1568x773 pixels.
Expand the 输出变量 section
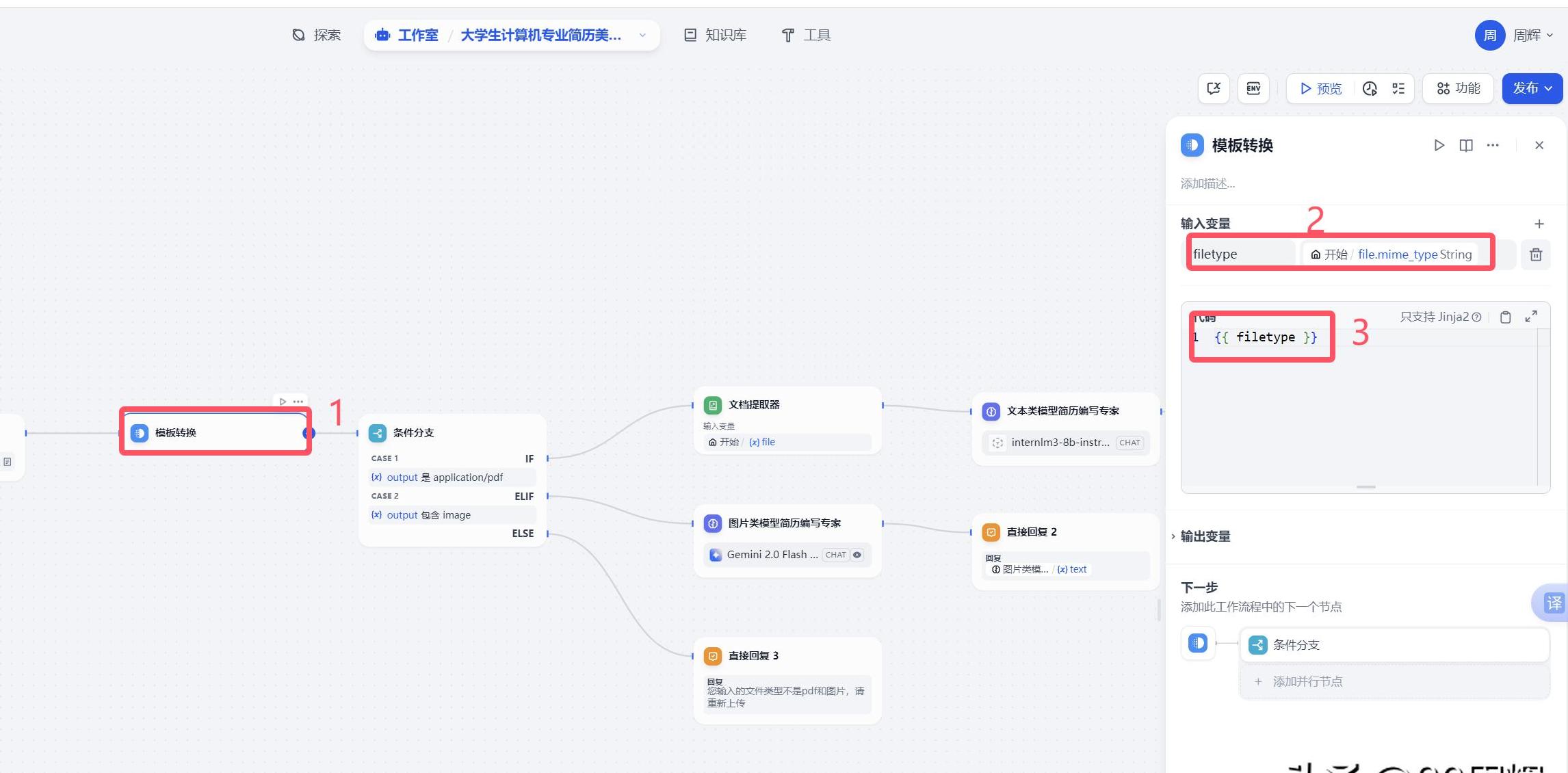click(x=1205, y=536)
